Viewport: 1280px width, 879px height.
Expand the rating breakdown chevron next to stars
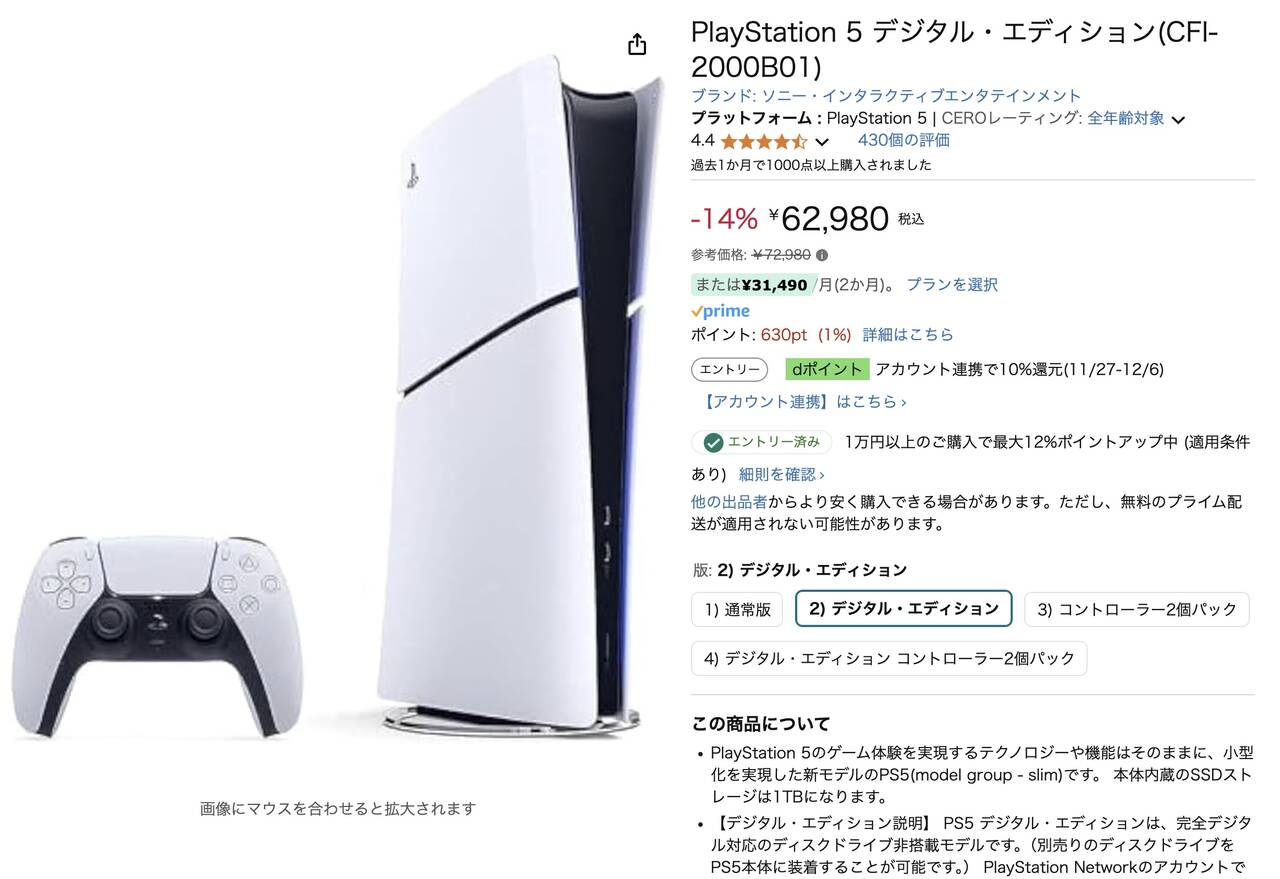point(822,142)
